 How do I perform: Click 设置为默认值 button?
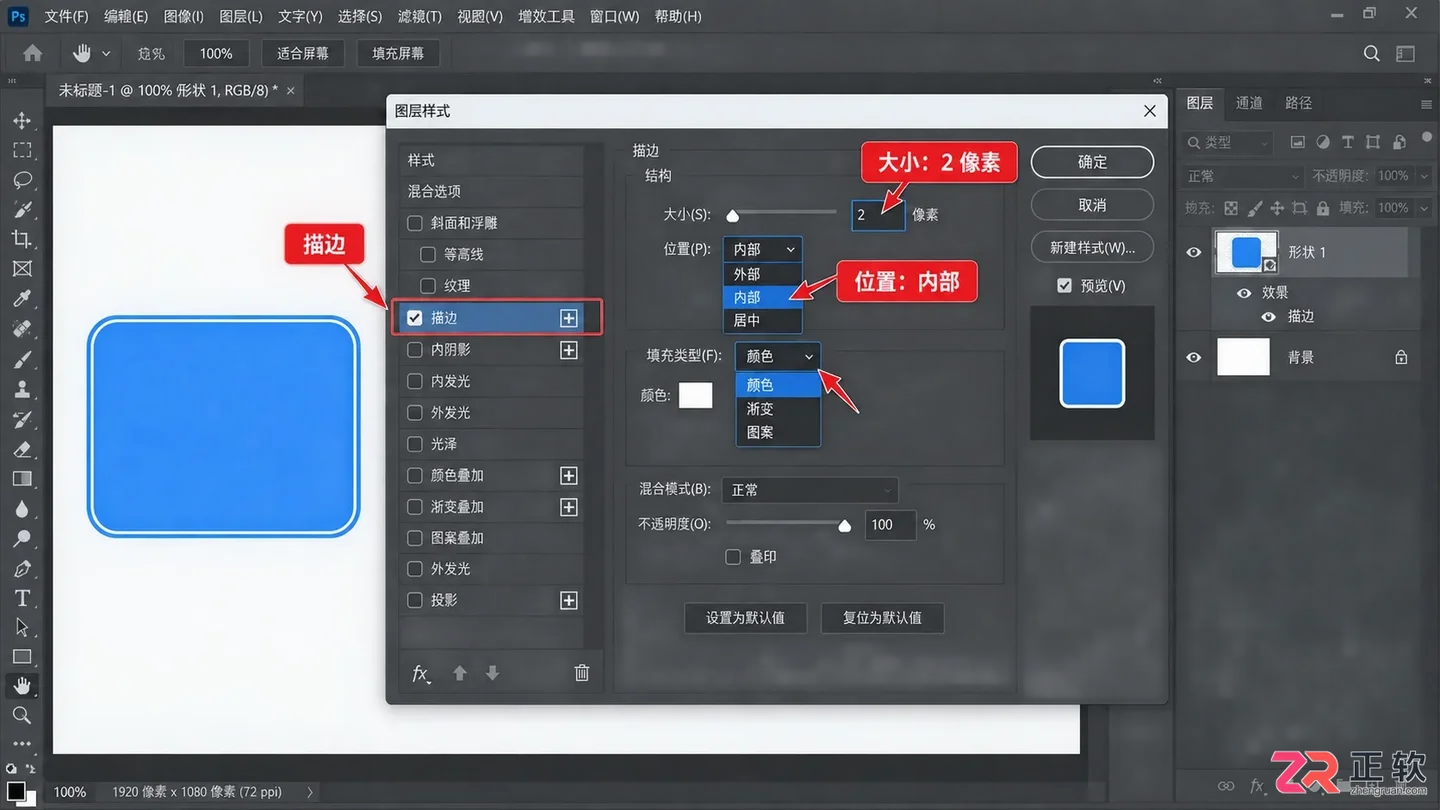click(745, 618)
